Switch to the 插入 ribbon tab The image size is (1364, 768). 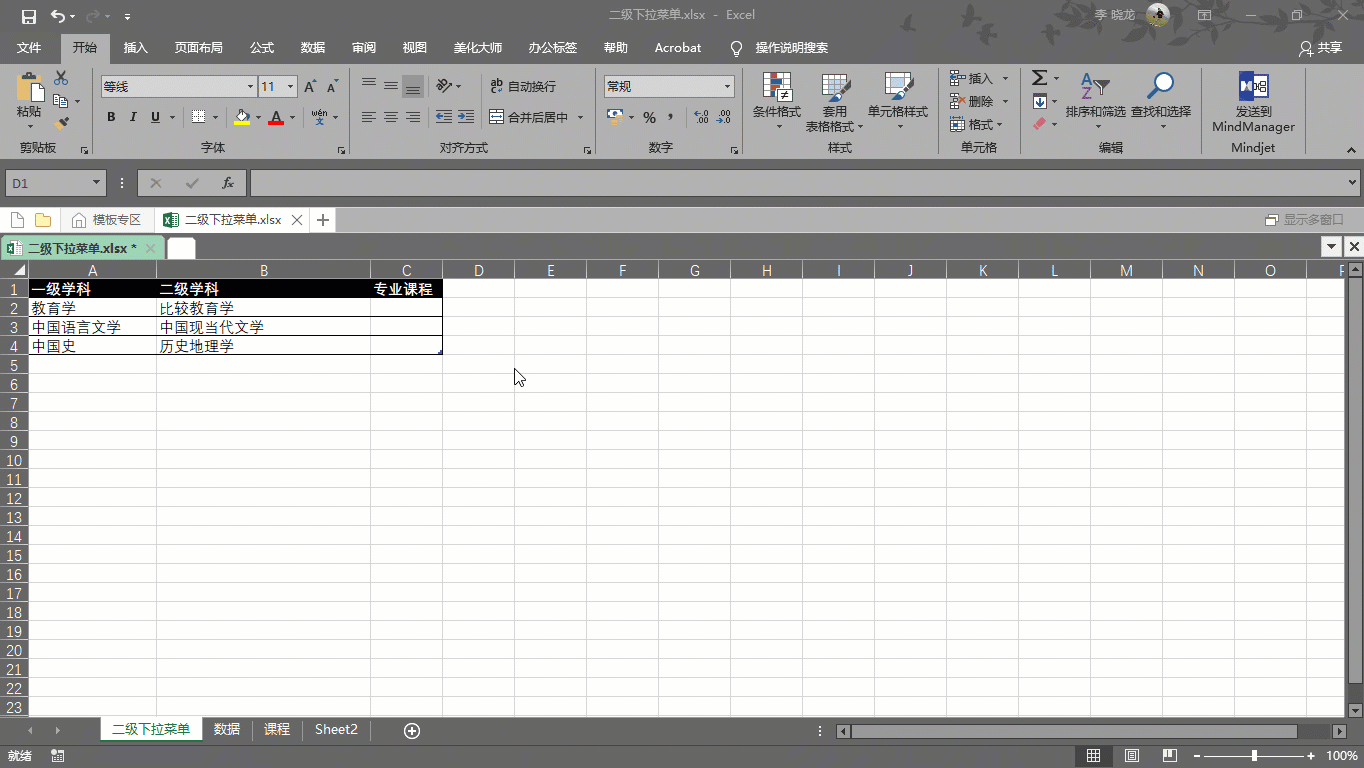point(136,48)
